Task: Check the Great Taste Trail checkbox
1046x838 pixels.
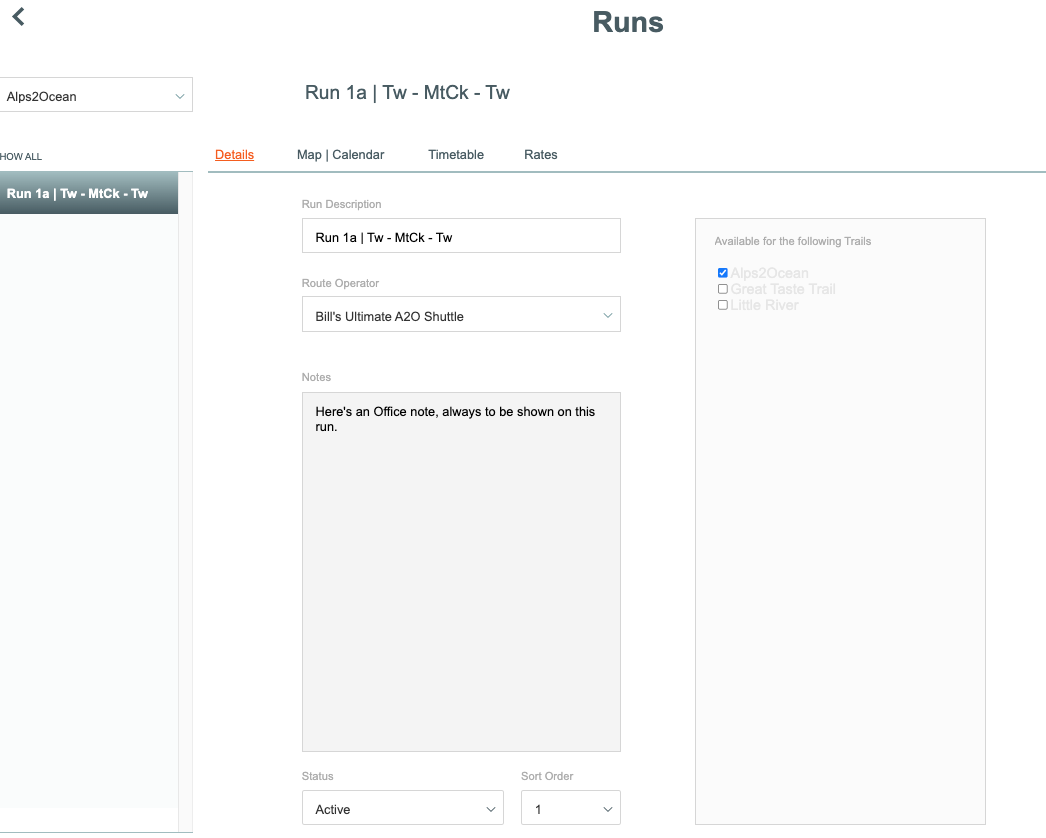Action: [722, 289]
